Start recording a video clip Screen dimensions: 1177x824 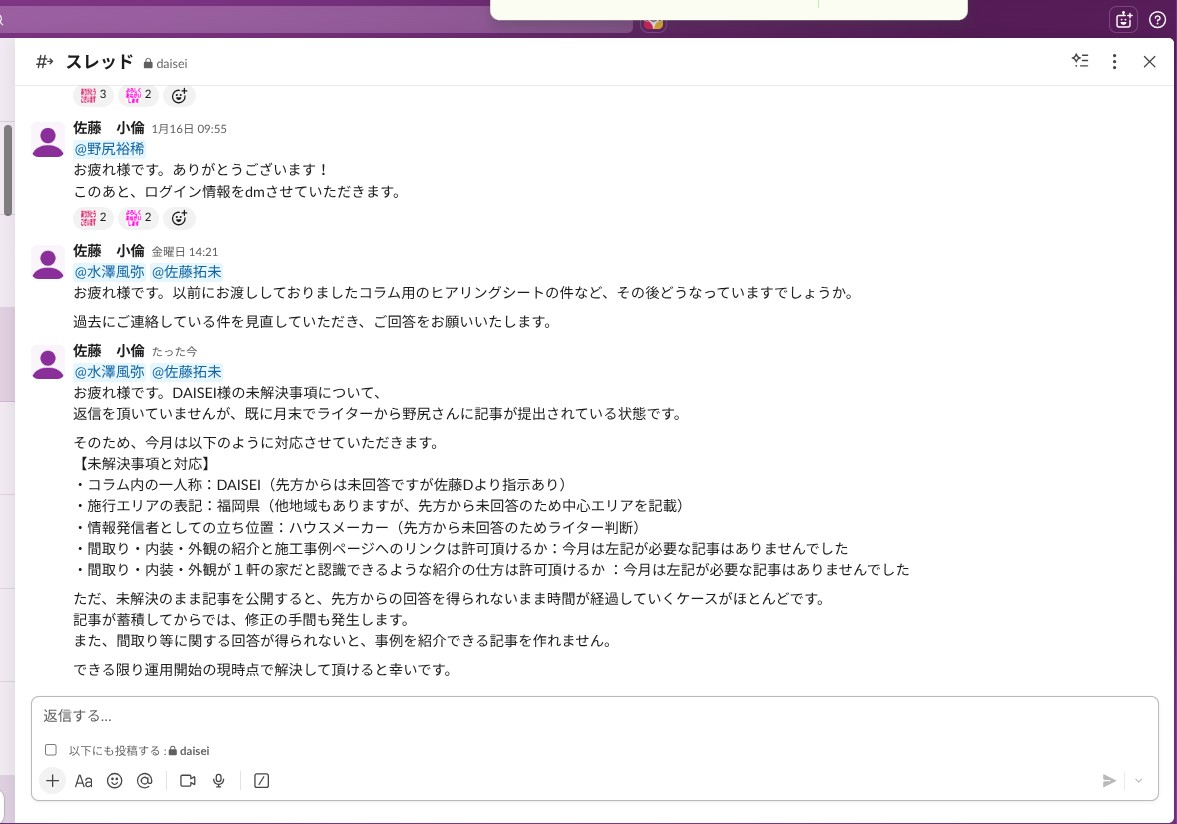(187, 781)
